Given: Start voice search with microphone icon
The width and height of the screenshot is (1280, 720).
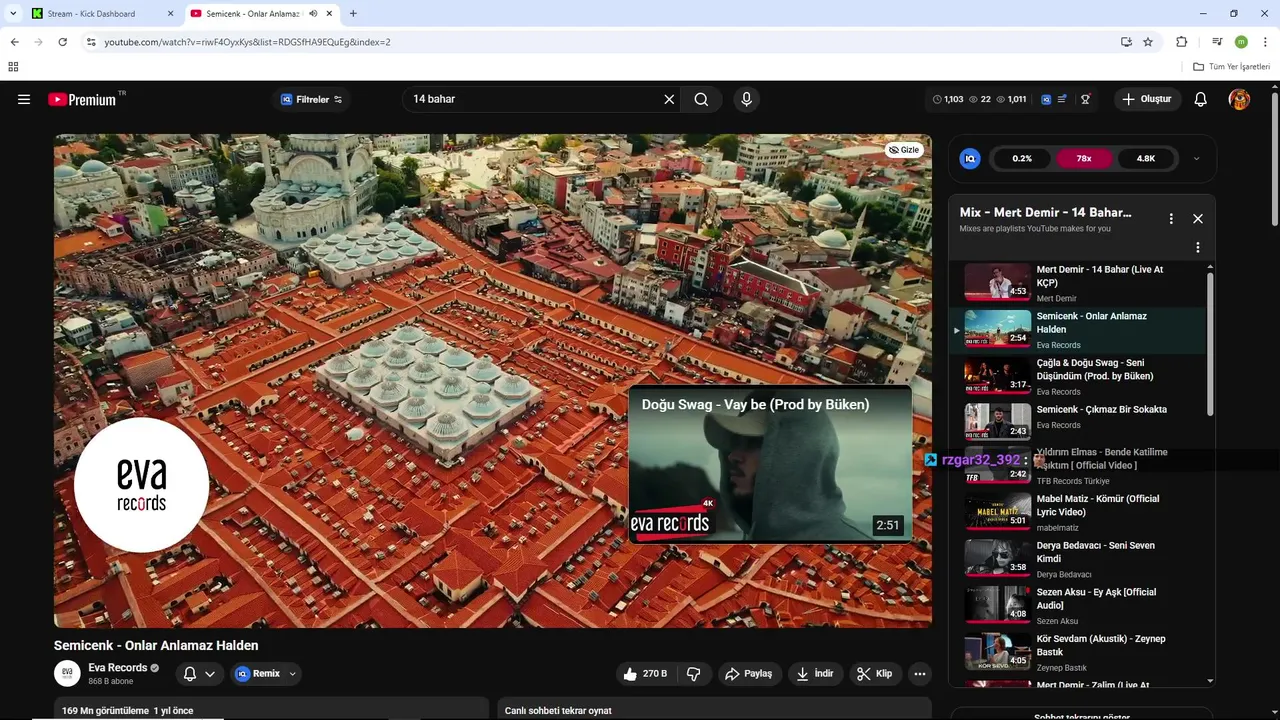Looking at the screenshot, I should coord(746,99).
